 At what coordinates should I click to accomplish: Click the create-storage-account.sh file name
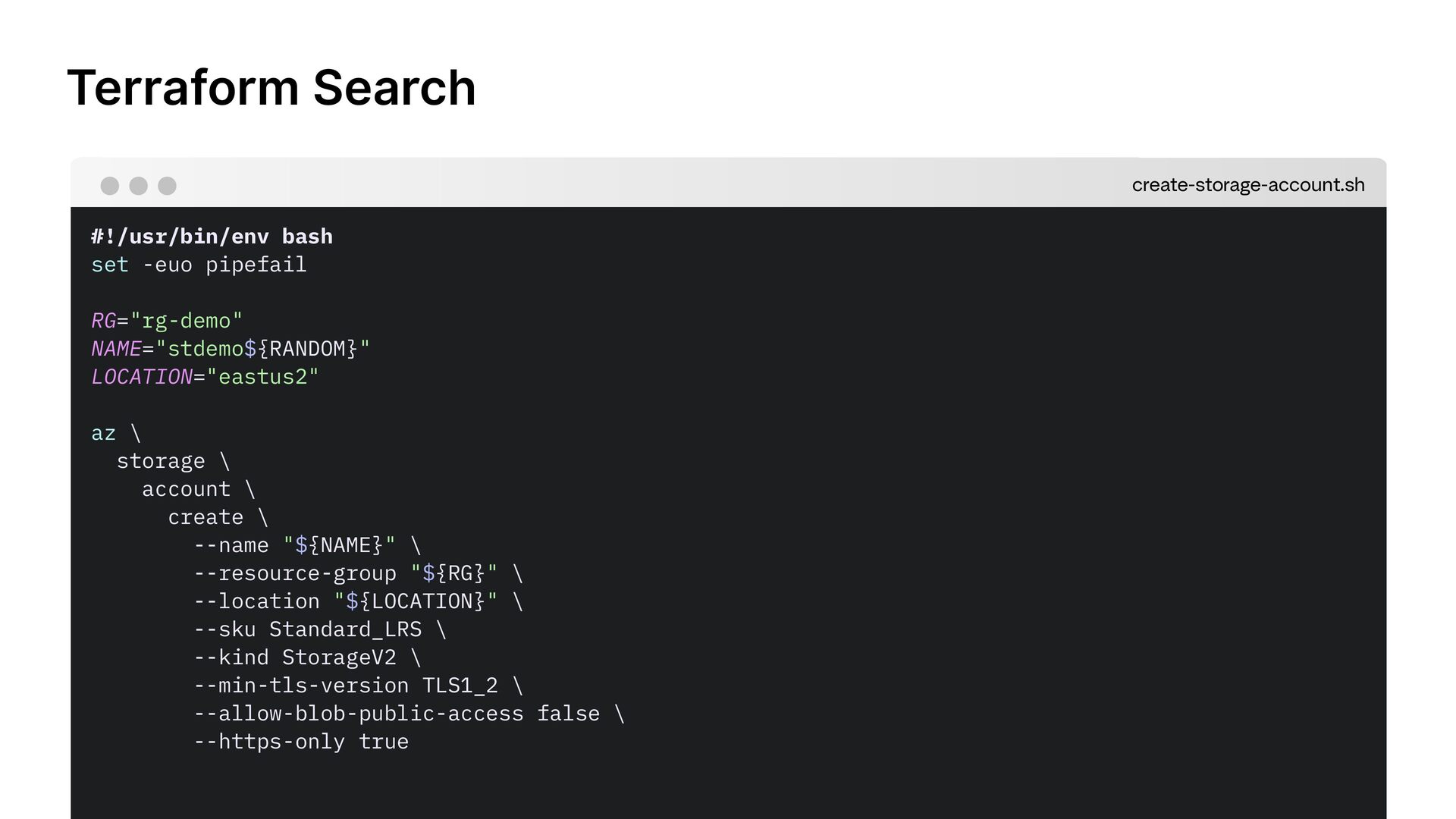click(x=1247, y=185)
